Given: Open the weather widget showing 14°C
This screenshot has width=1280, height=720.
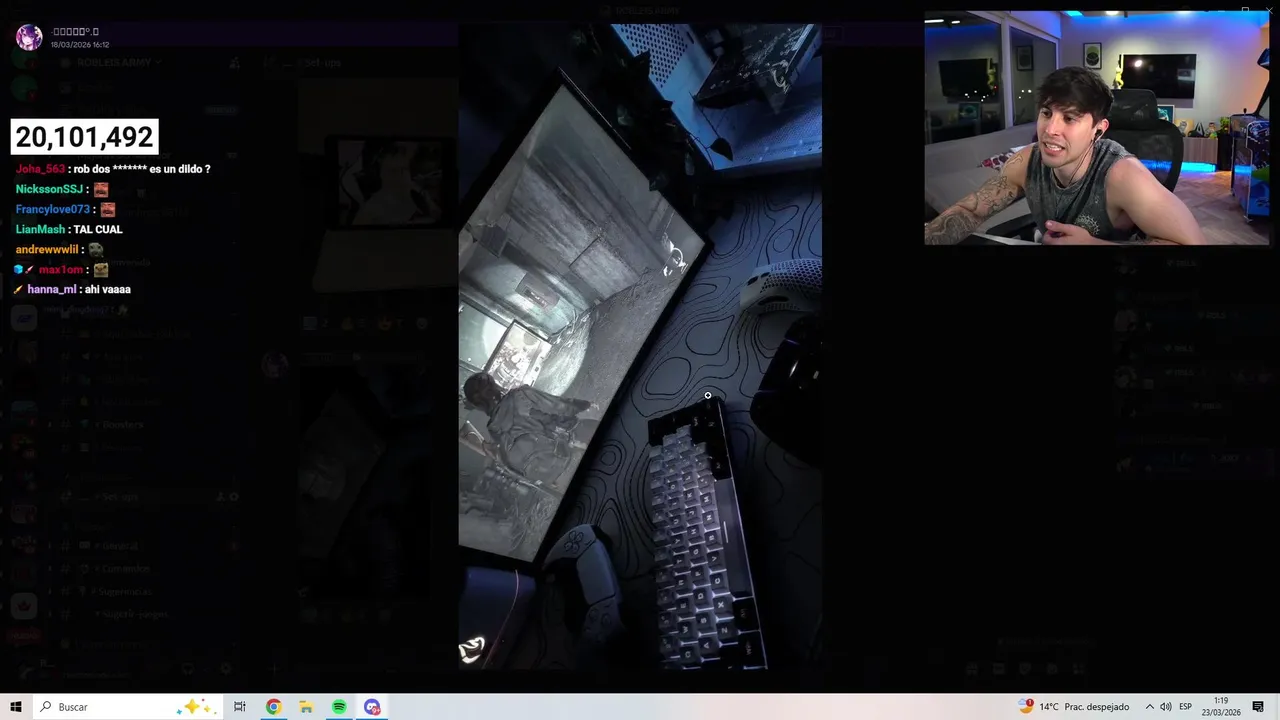Looking at the screenshot, I should click(x=1074, y=707).
